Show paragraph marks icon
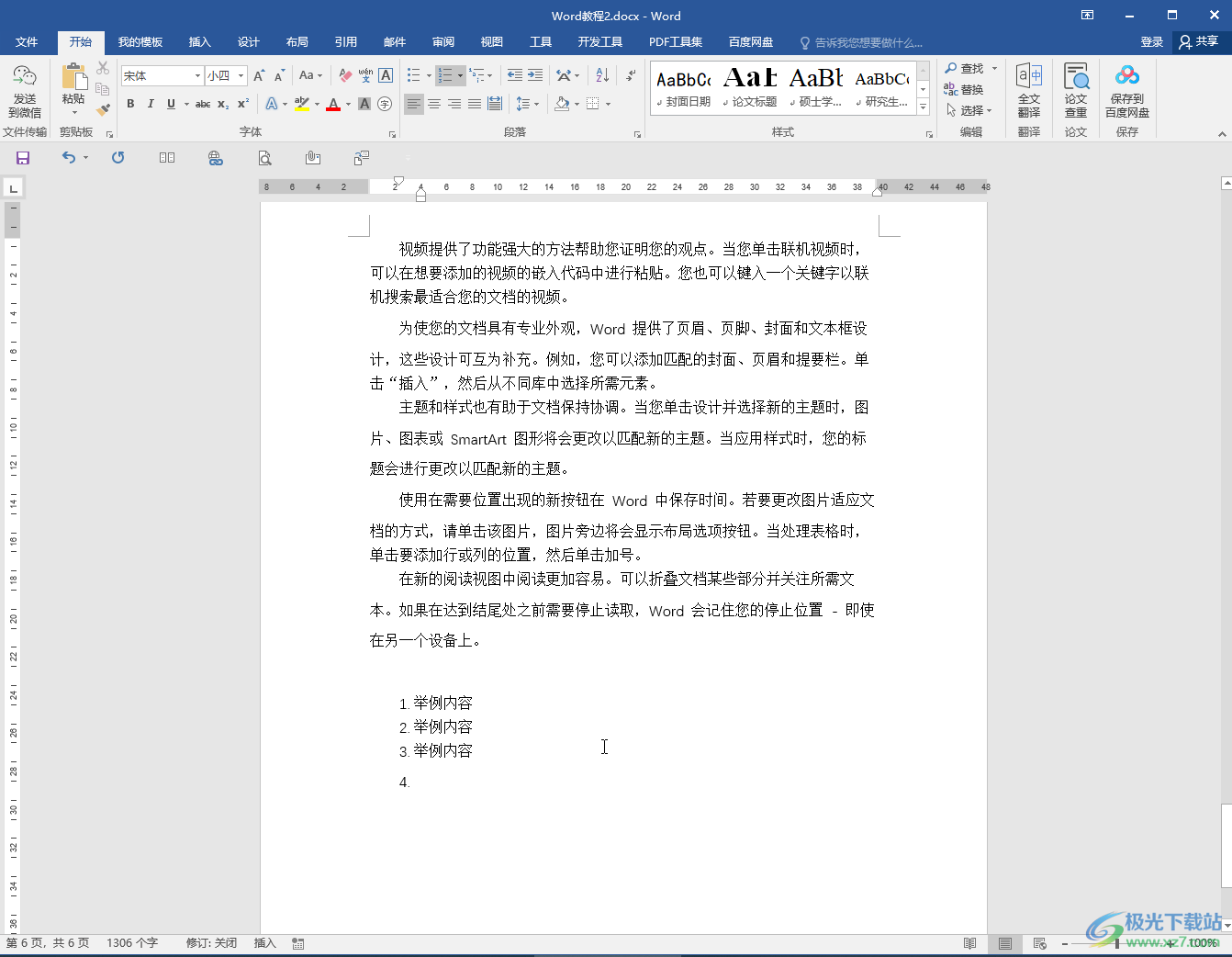 [631, 75]
